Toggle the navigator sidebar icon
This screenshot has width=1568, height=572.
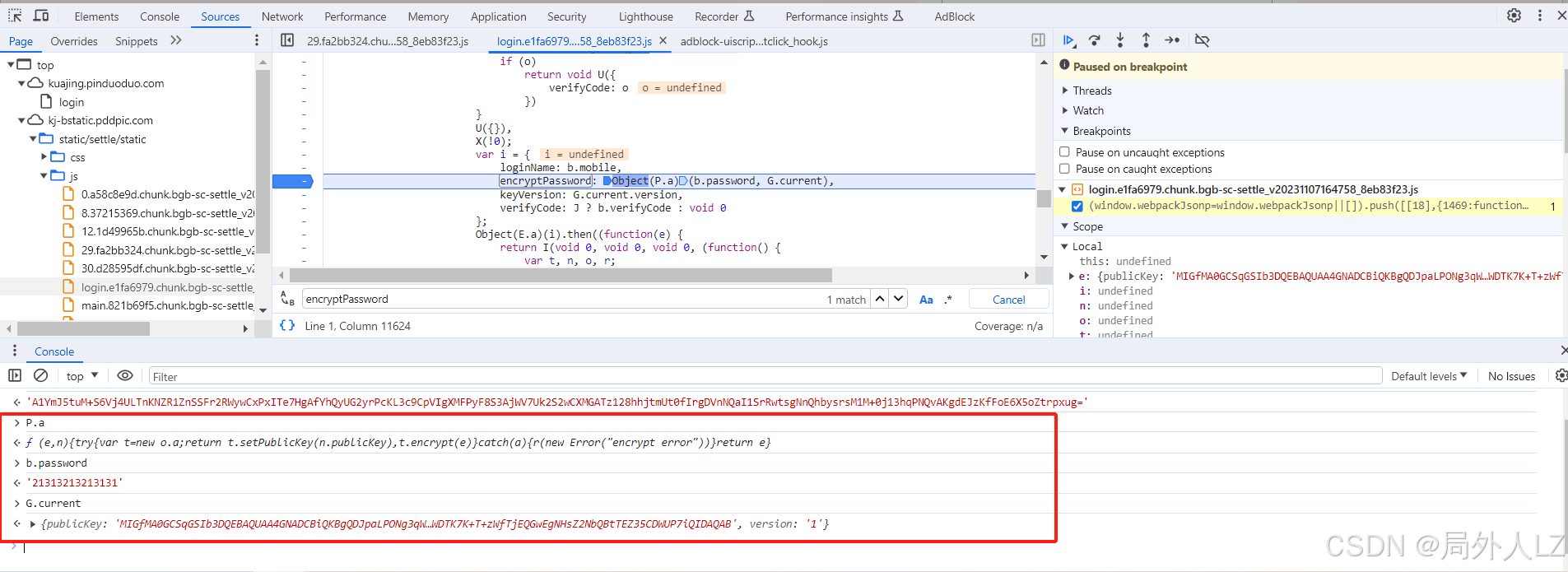[287, 40]
